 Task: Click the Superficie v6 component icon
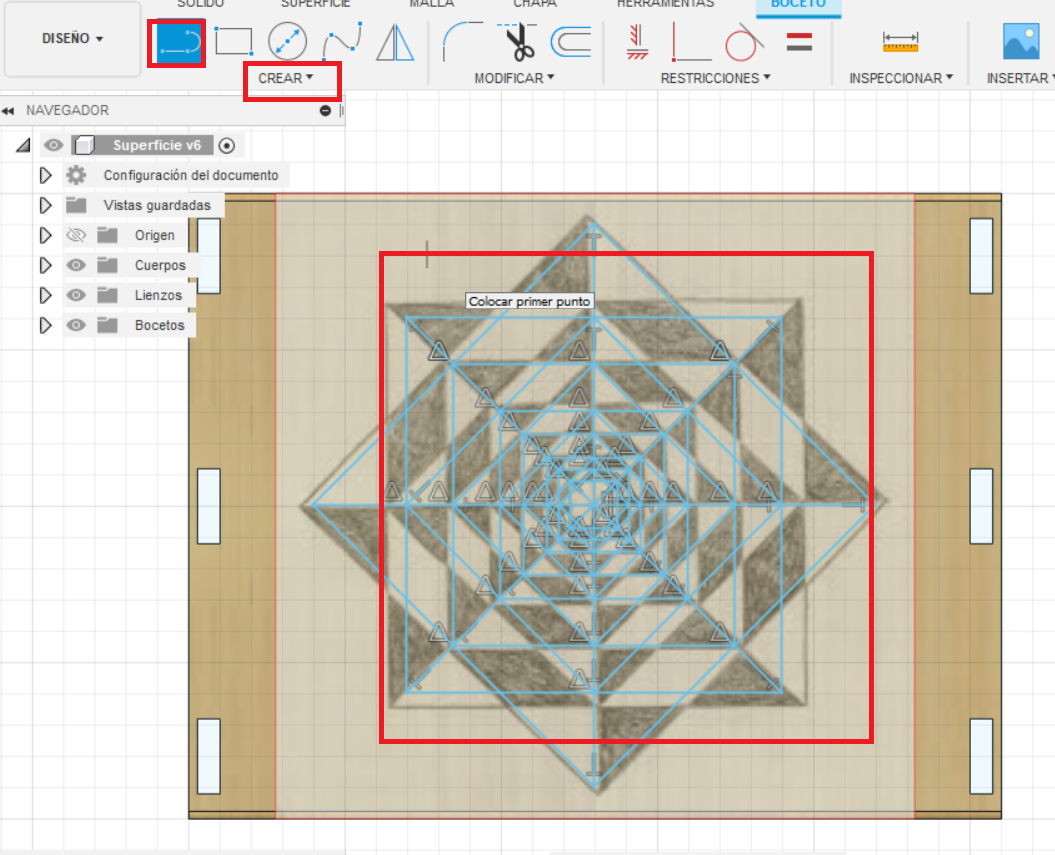(84, 145)
